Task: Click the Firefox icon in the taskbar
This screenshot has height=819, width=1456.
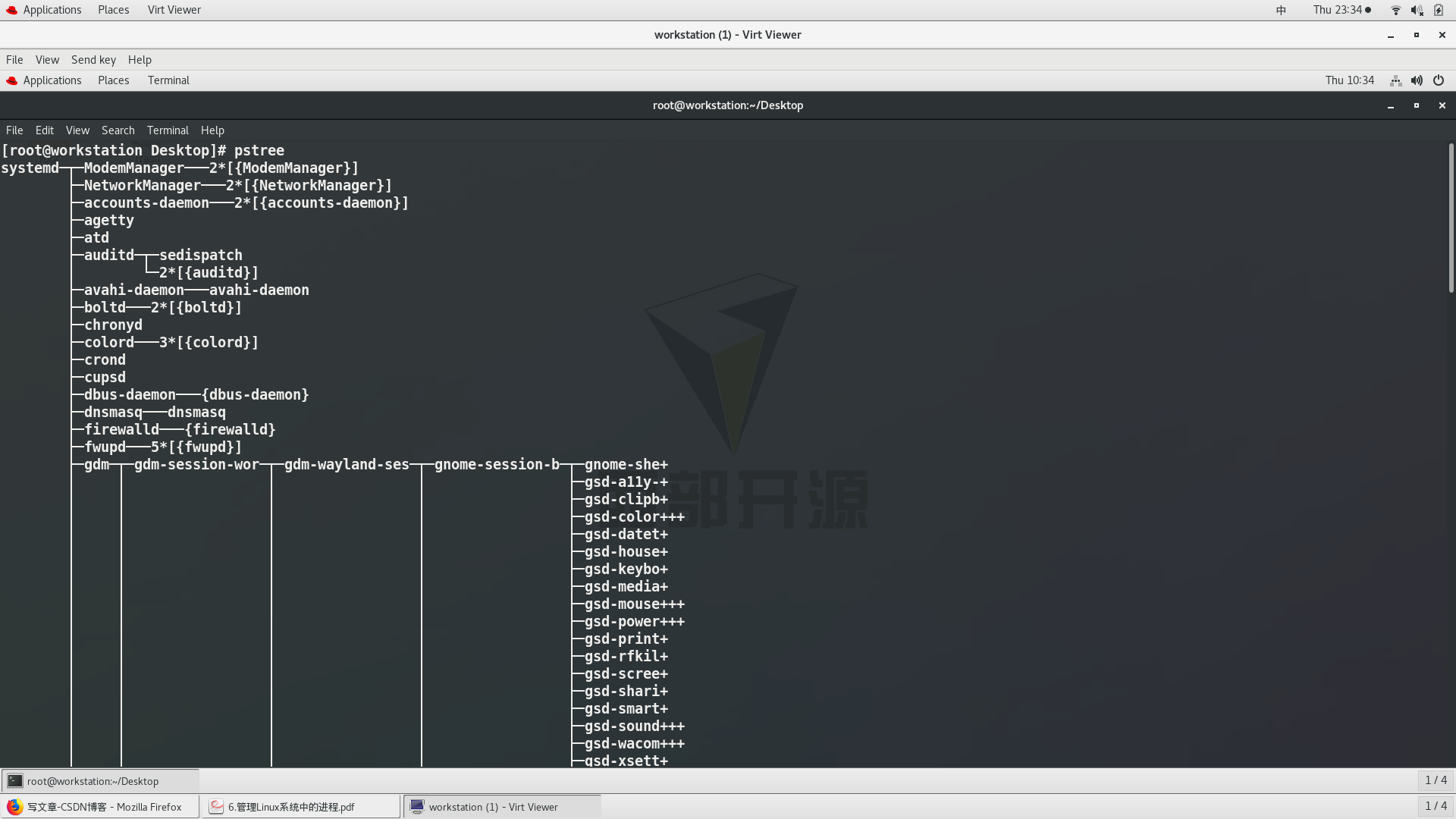Action: 14,807
